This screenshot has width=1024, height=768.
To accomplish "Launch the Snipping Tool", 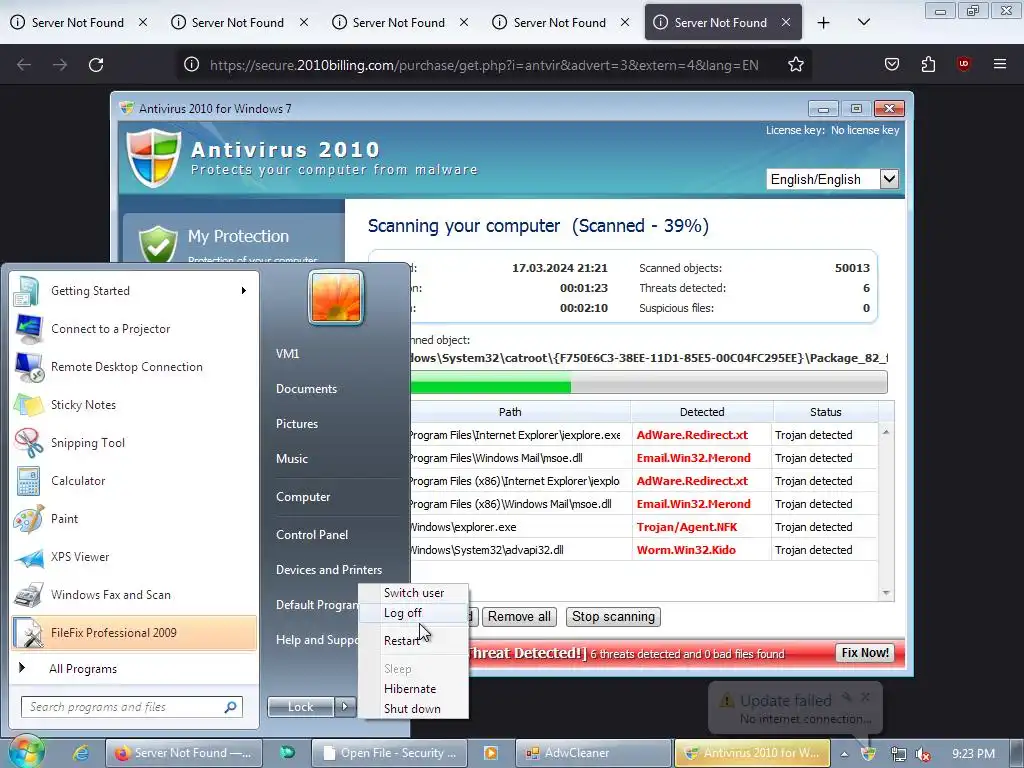I will click(134, 443).
